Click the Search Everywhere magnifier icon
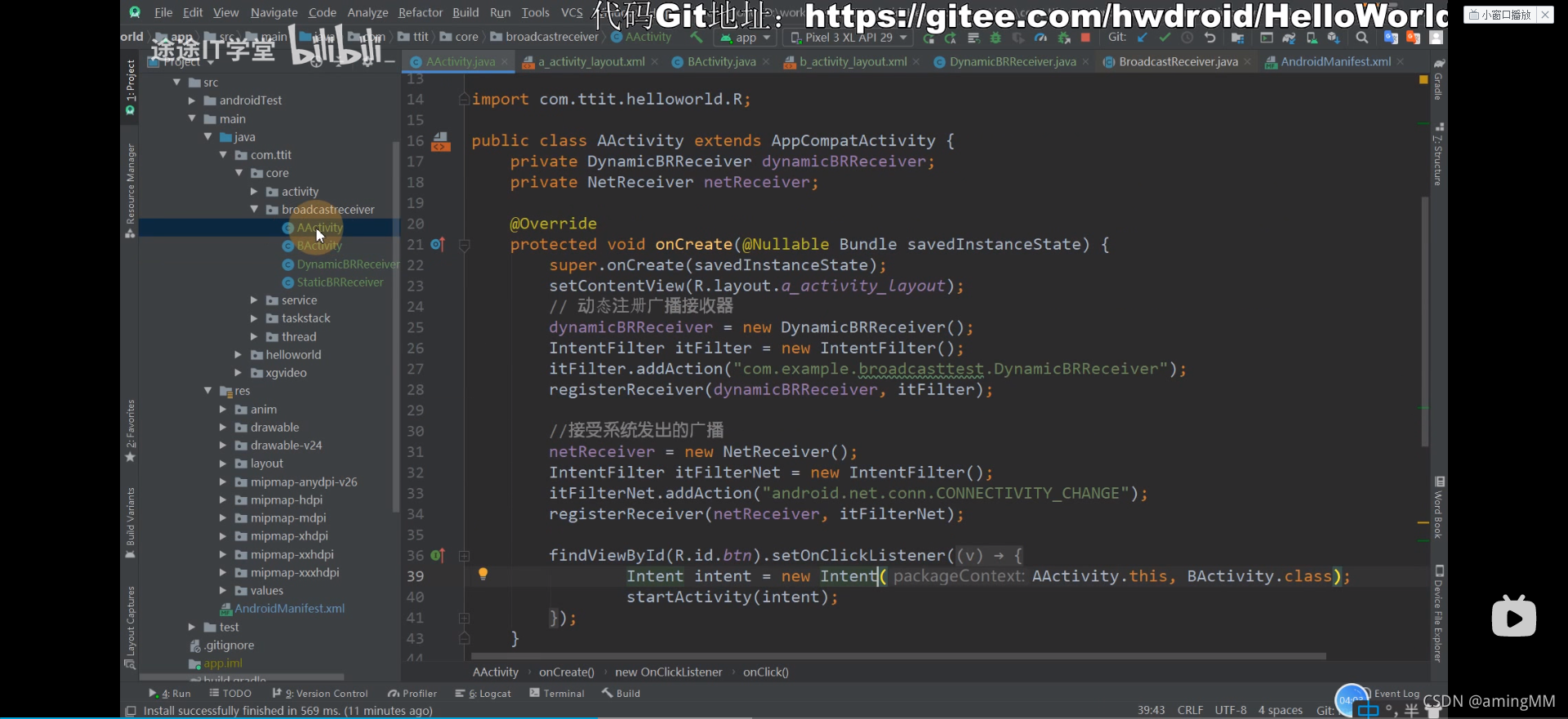The height and width of the screenshot is (719, 1568). [1361, 38]
